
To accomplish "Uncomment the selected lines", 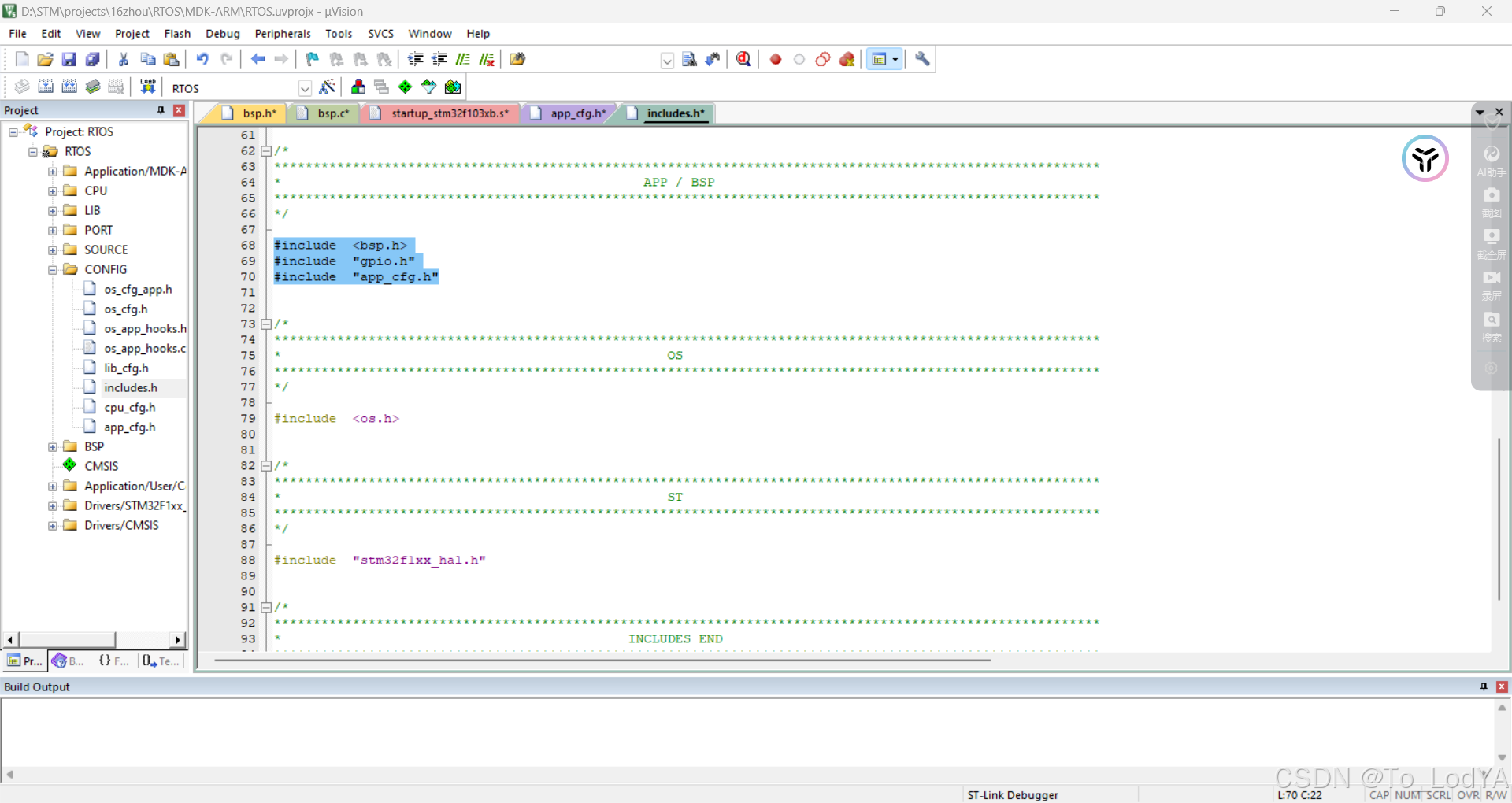I will [487, 59].
